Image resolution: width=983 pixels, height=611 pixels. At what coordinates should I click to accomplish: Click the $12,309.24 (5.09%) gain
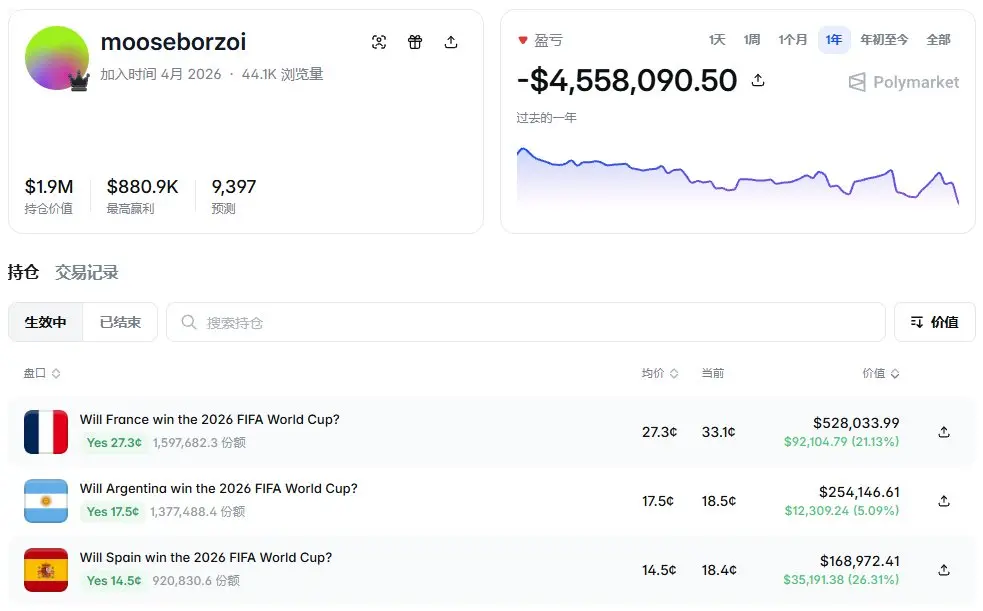point(842,511)
